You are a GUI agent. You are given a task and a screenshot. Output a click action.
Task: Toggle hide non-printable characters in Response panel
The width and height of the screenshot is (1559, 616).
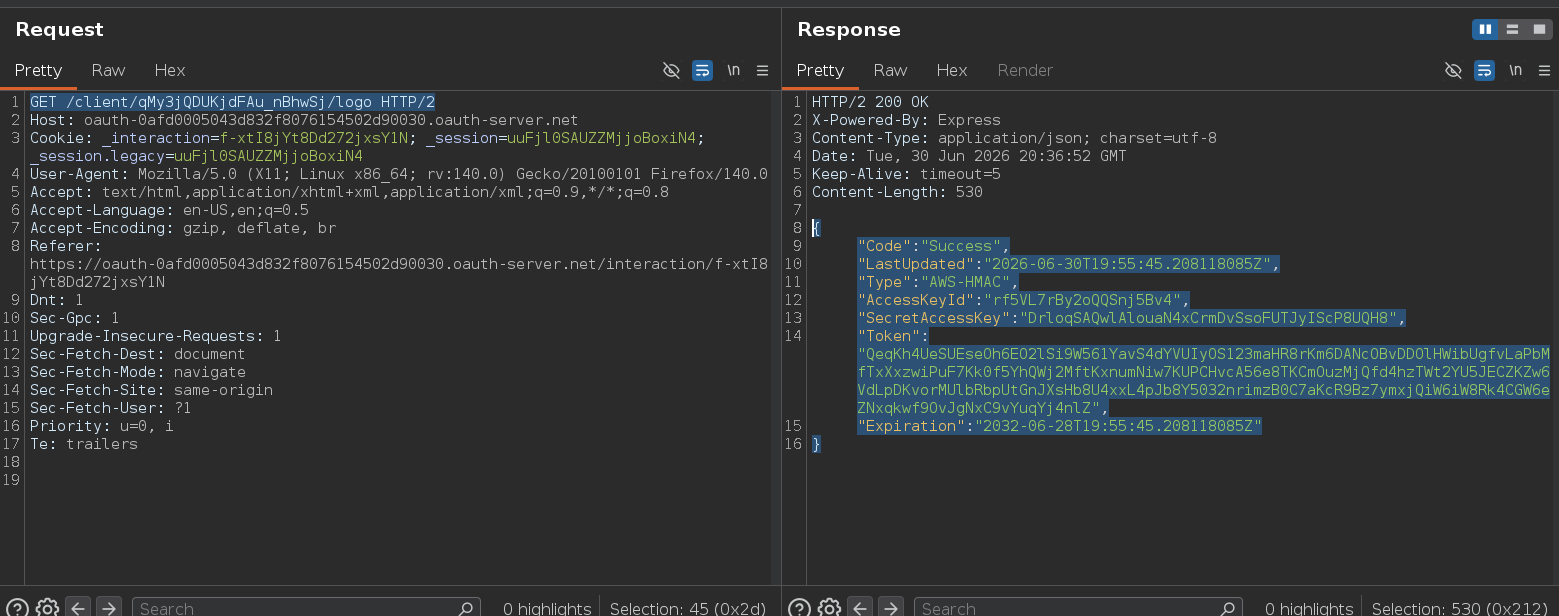pos(1454,70)
